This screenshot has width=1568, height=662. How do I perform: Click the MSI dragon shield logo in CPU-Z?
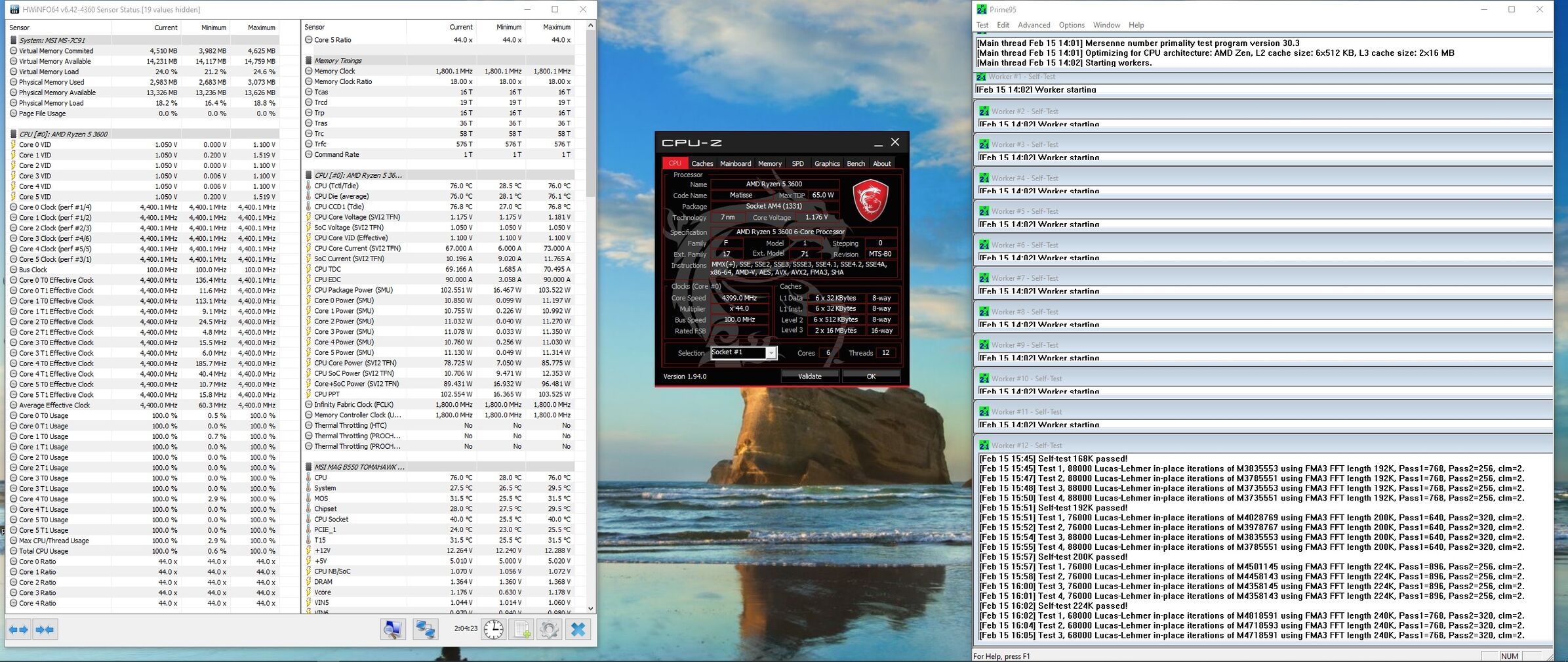870,200
